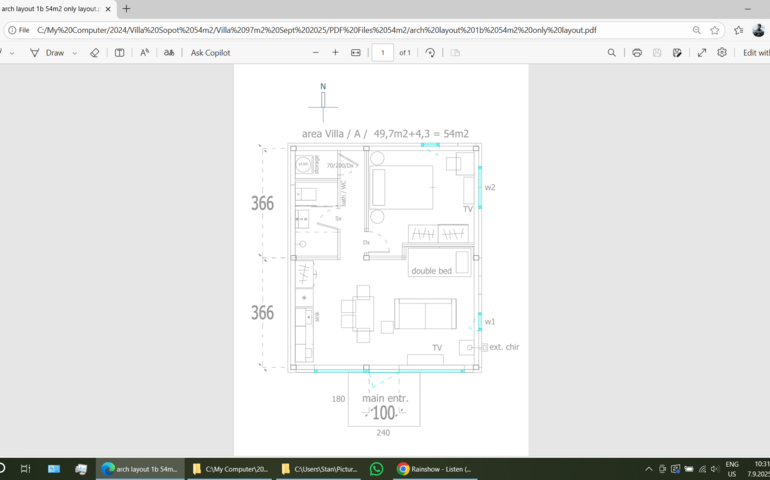Click the Fit to width icon
The height and width of the screenshot is (480, 770).
355,52
